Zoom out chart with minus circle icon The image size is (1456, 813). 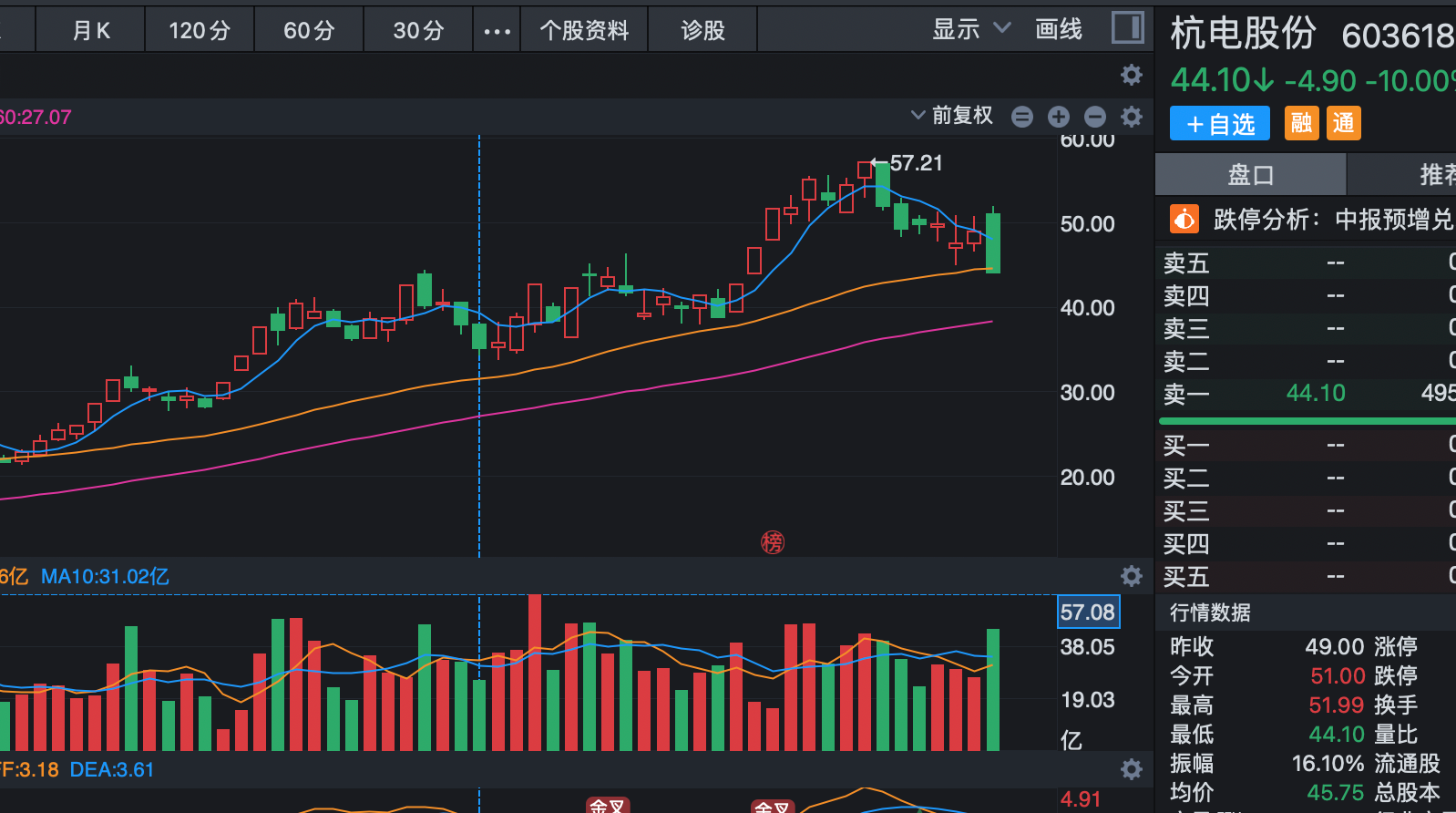(x=1095, y=117)
